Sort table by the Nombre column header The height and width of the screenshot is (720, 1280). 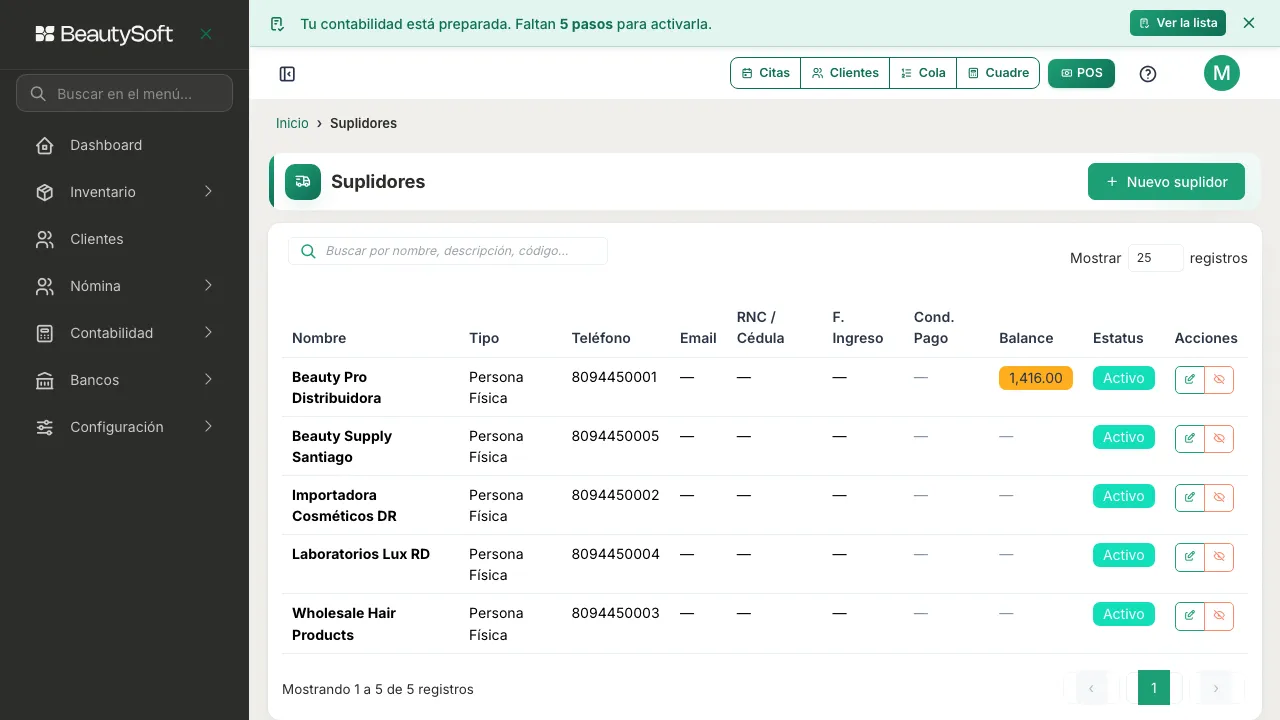click(x=319, y=338)
